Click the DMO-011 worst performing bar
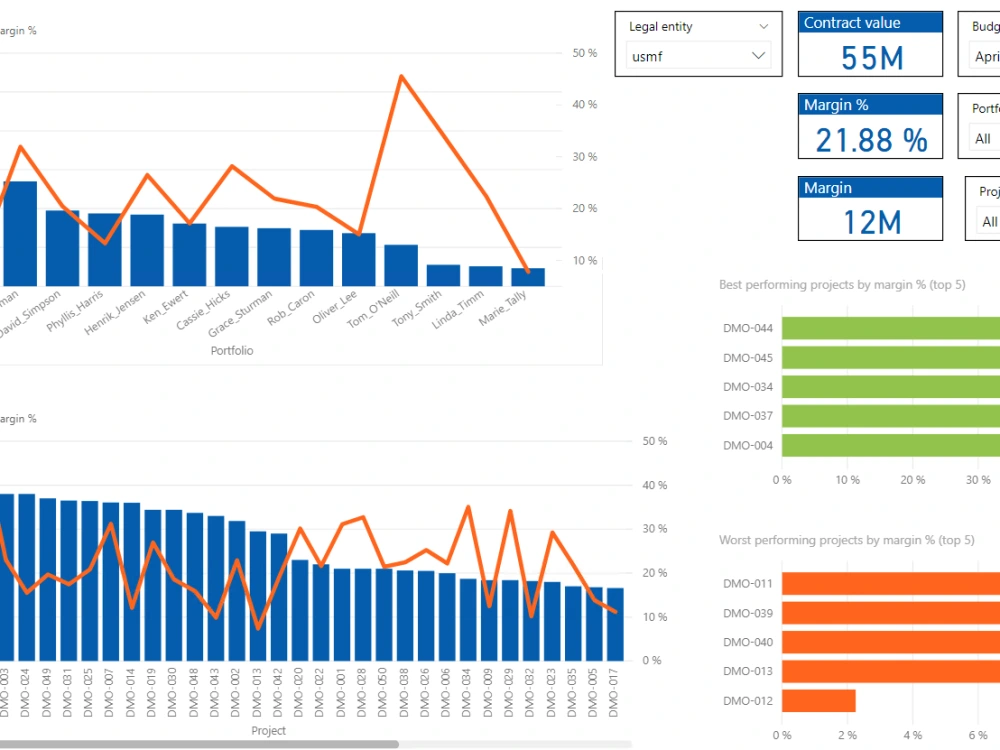 coord(891,584)
